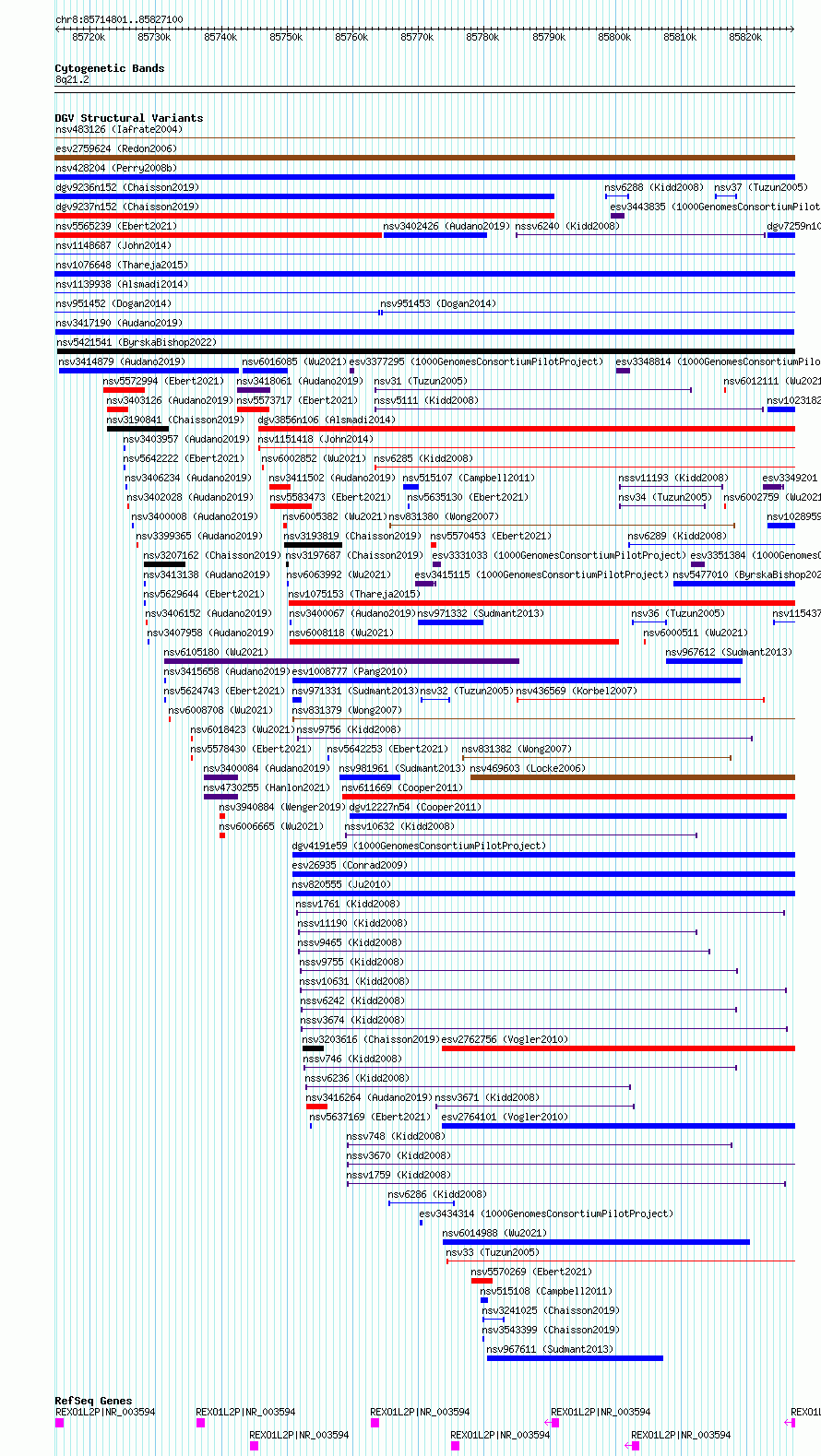Click variant nsv1148687 (John2014)
This screenshot has width=821, height=1456.
point(113,245)
